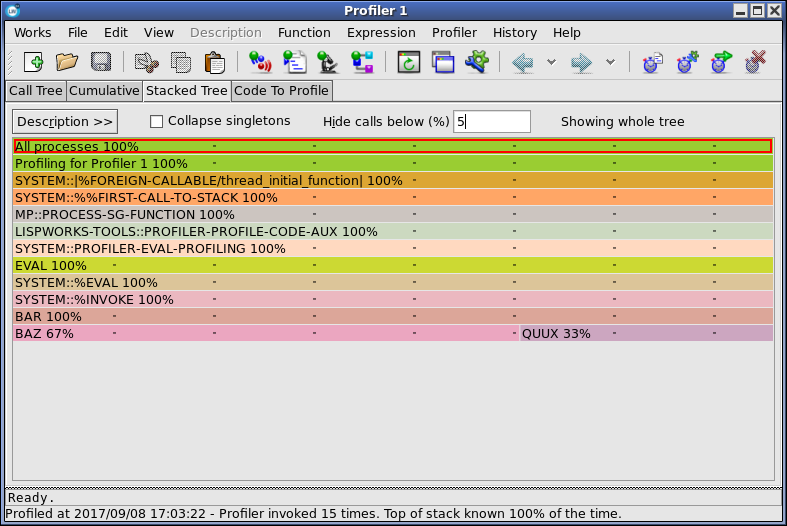
Task: Open Preferences via wrench and gear icon
Action: point(477,63)
